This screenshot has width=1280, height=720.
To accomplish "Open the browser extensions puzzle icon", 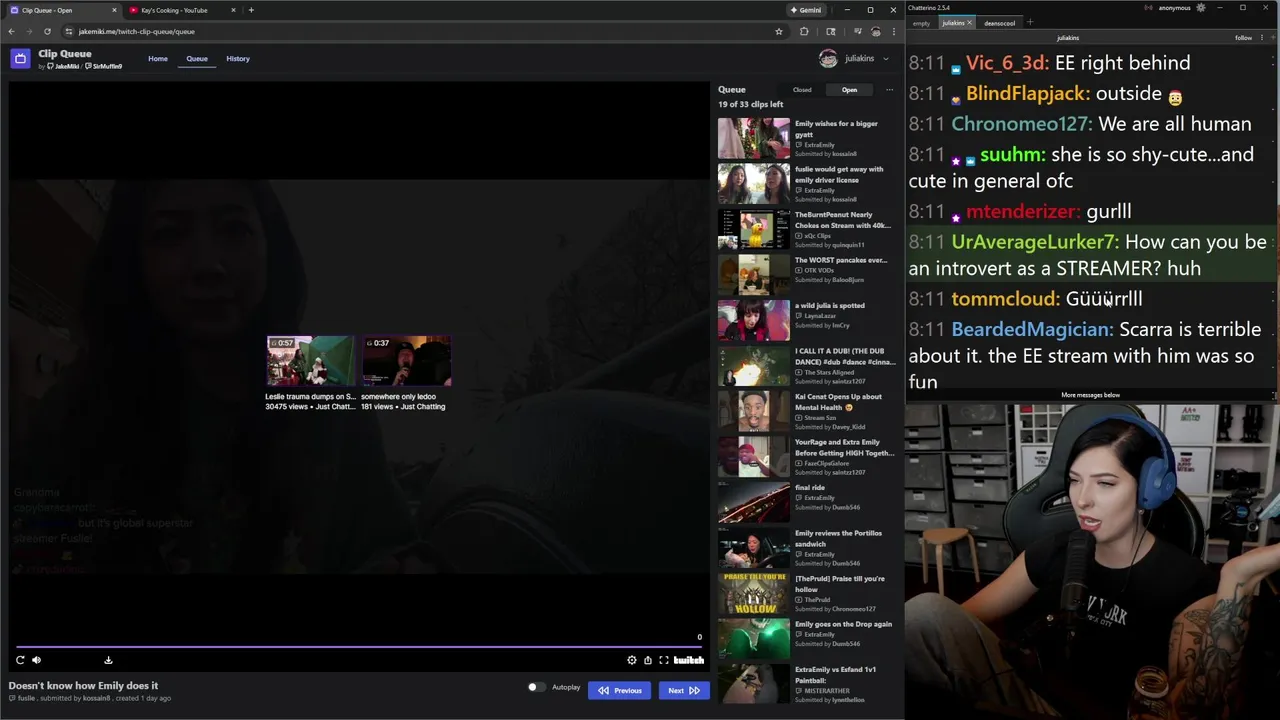I will [x=804, y=31].
